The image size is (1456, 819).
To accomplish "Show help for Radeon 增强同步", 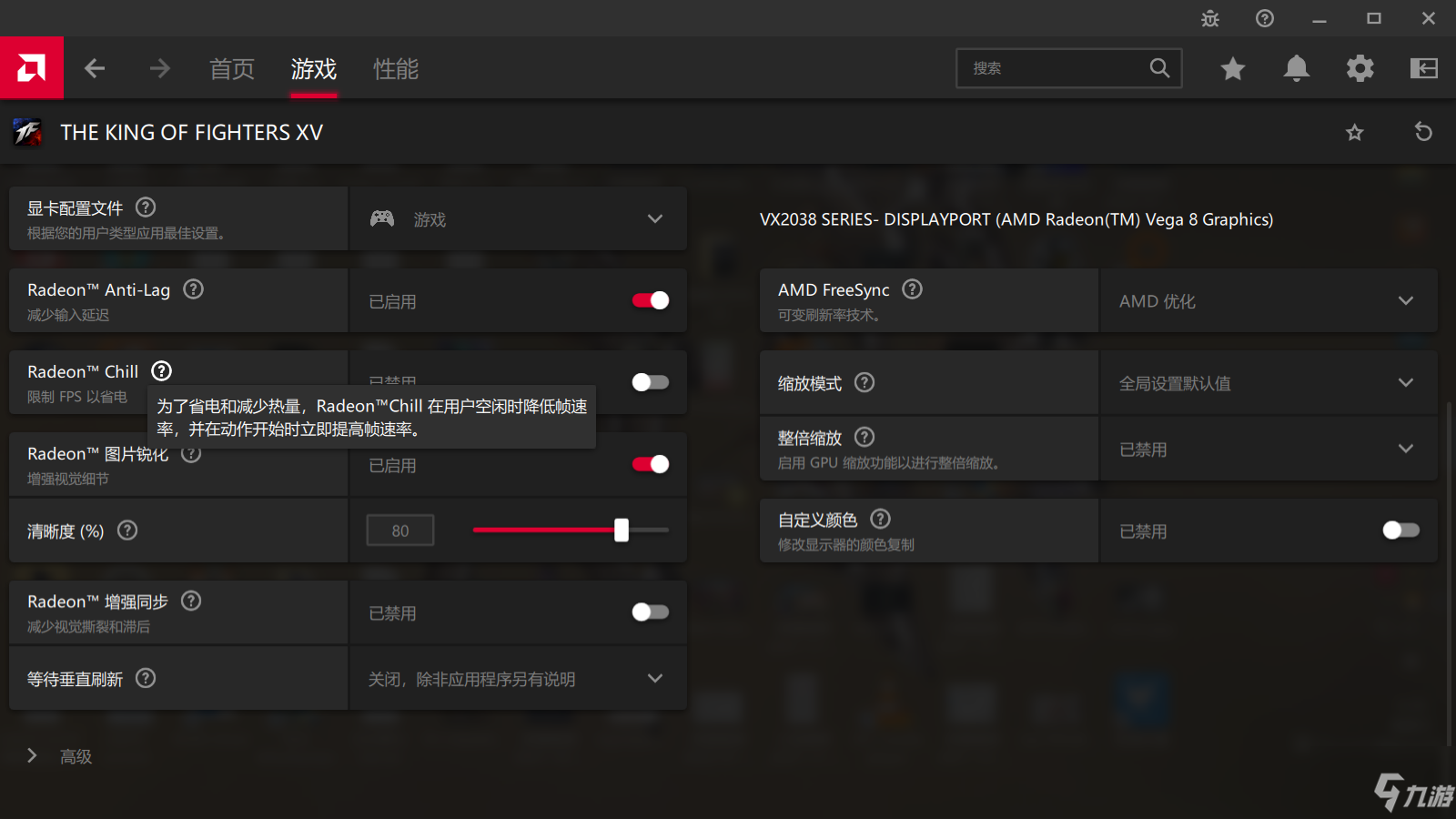I will tap(191, 601).
